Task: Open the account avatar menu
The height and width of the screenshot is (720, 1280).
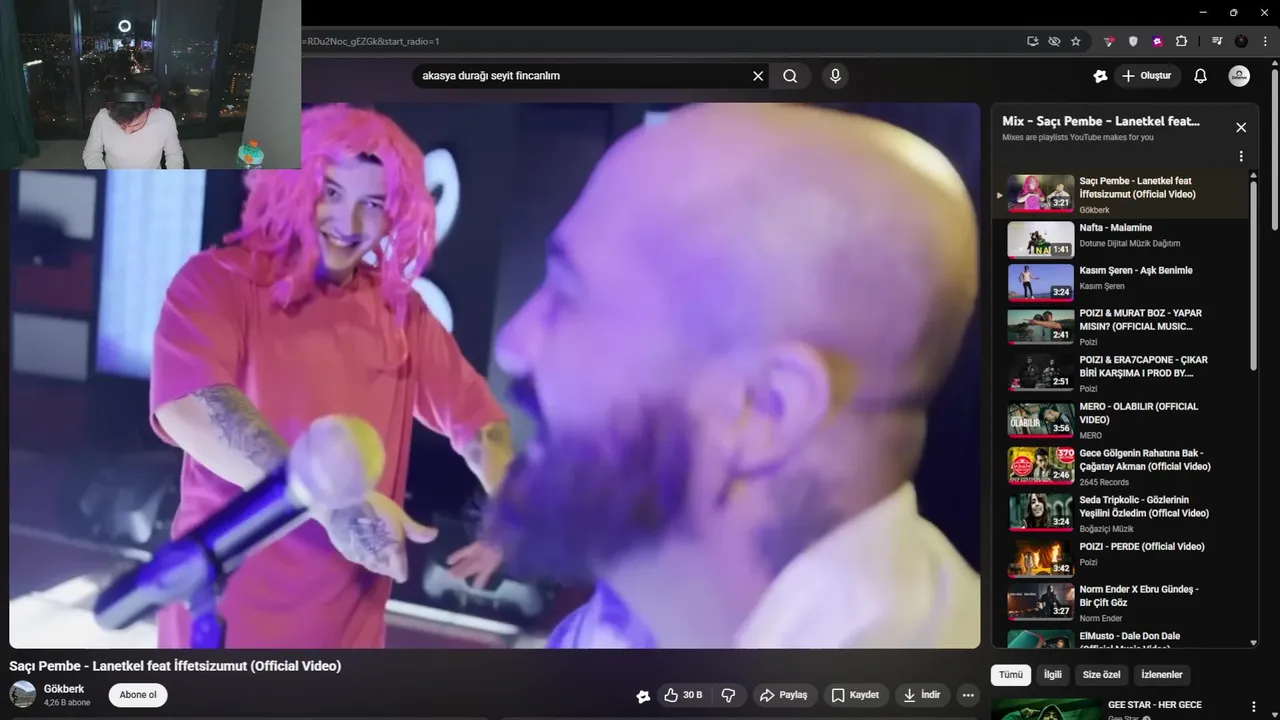Action: pyautogui.click(x=1239, y=76)
